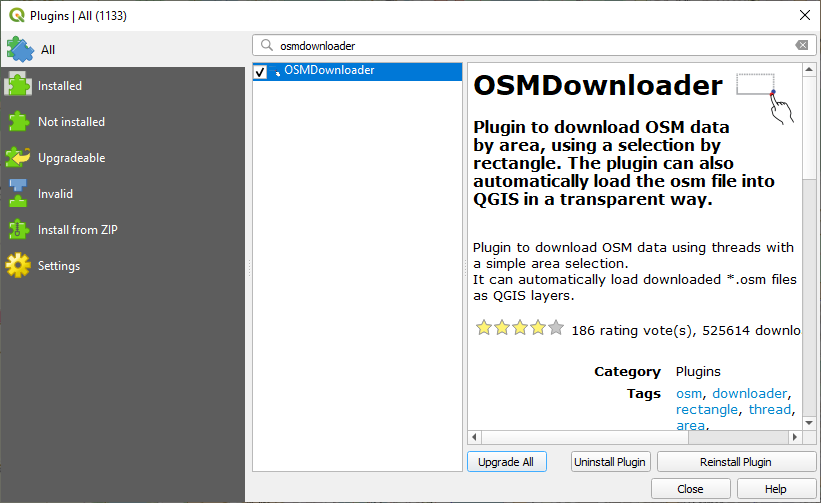Click the Install from ZIP icon
The height and width of the screenshot is (503, 821).
(x=18, y=229)
